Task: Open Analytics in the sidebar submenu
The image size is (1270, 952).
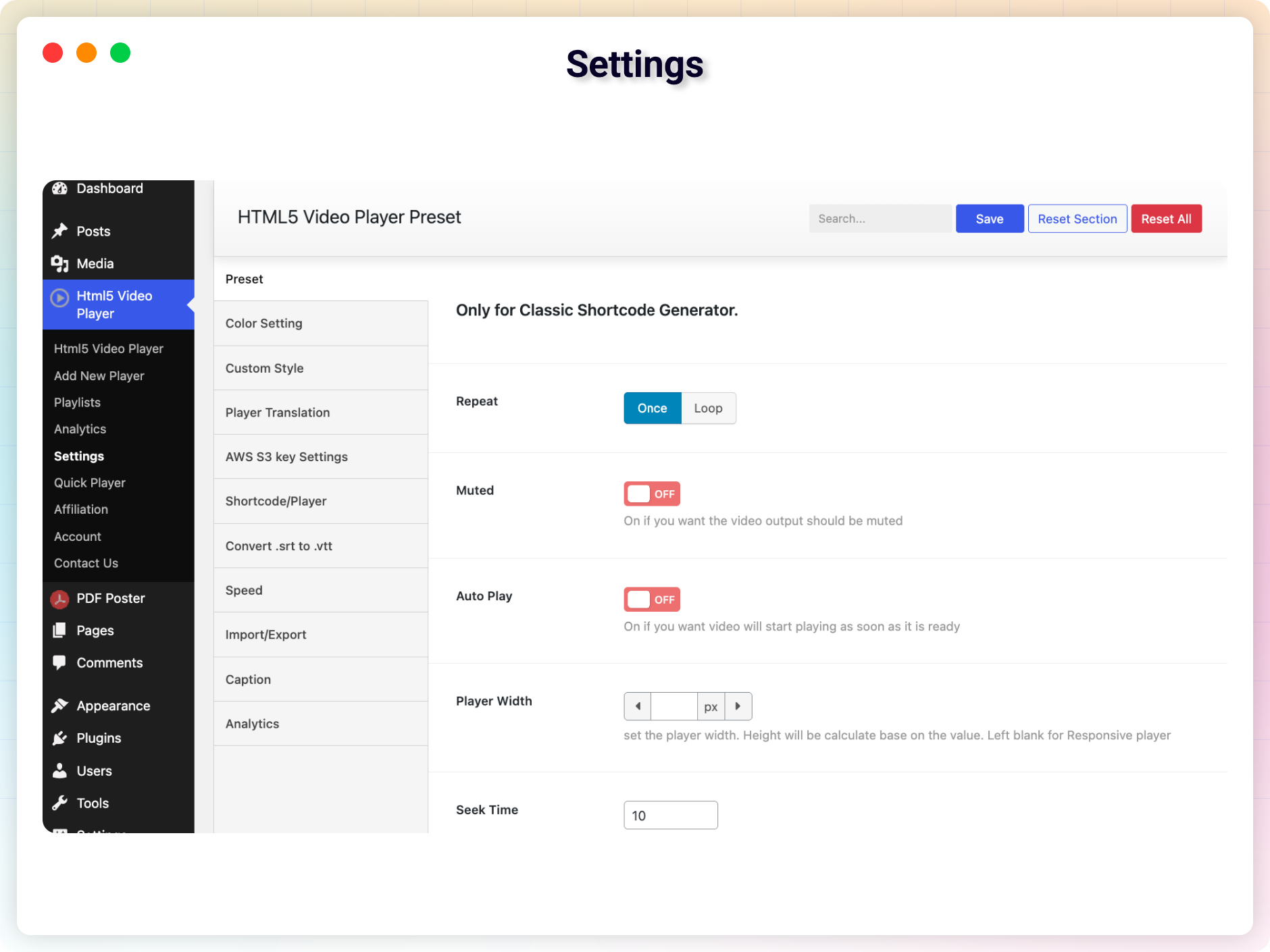Action: point(80,429)
